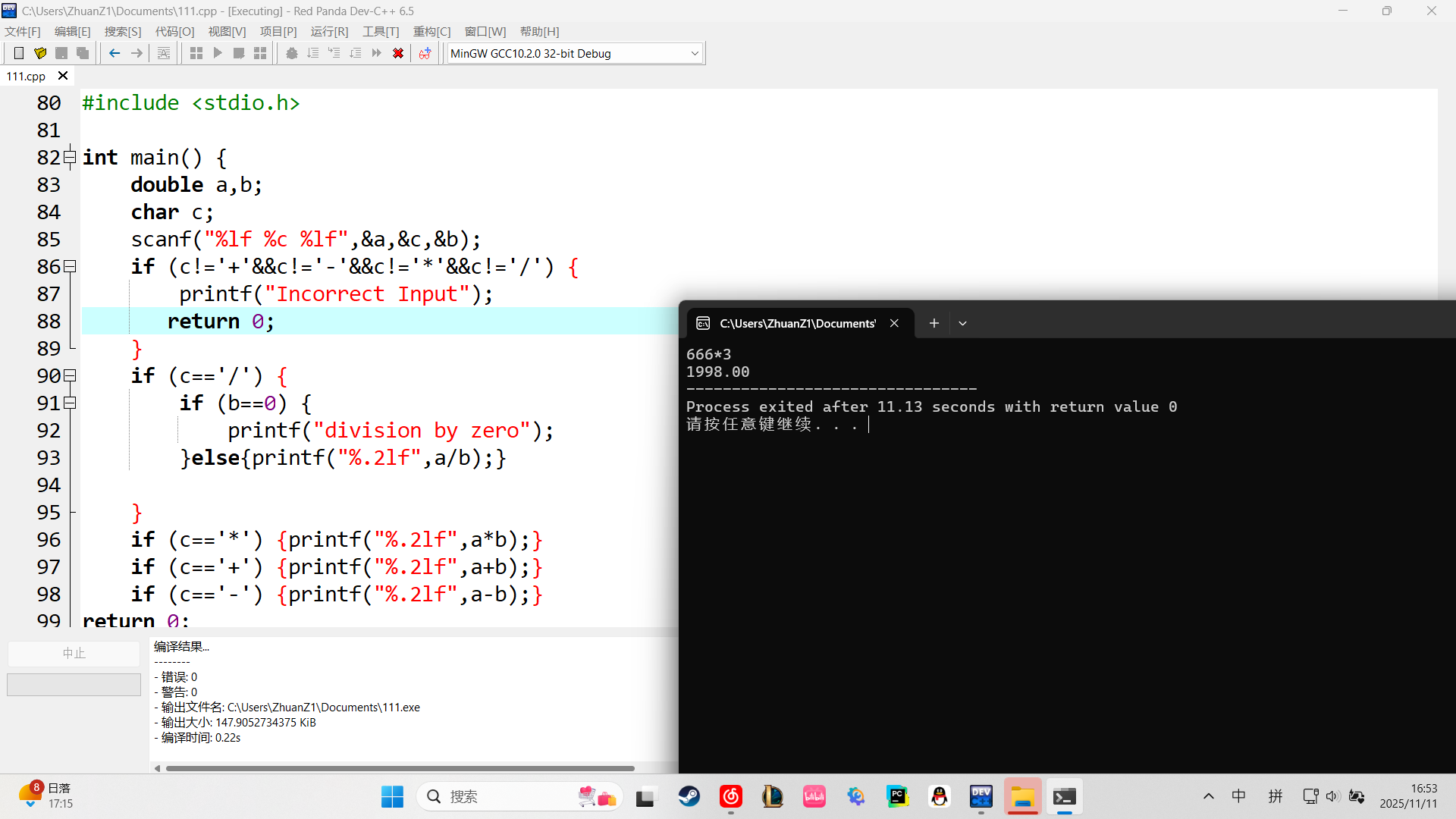Toggle the code fold on line 90
This screenshot has width=1456, height=819.
click(x=70, y=376)
